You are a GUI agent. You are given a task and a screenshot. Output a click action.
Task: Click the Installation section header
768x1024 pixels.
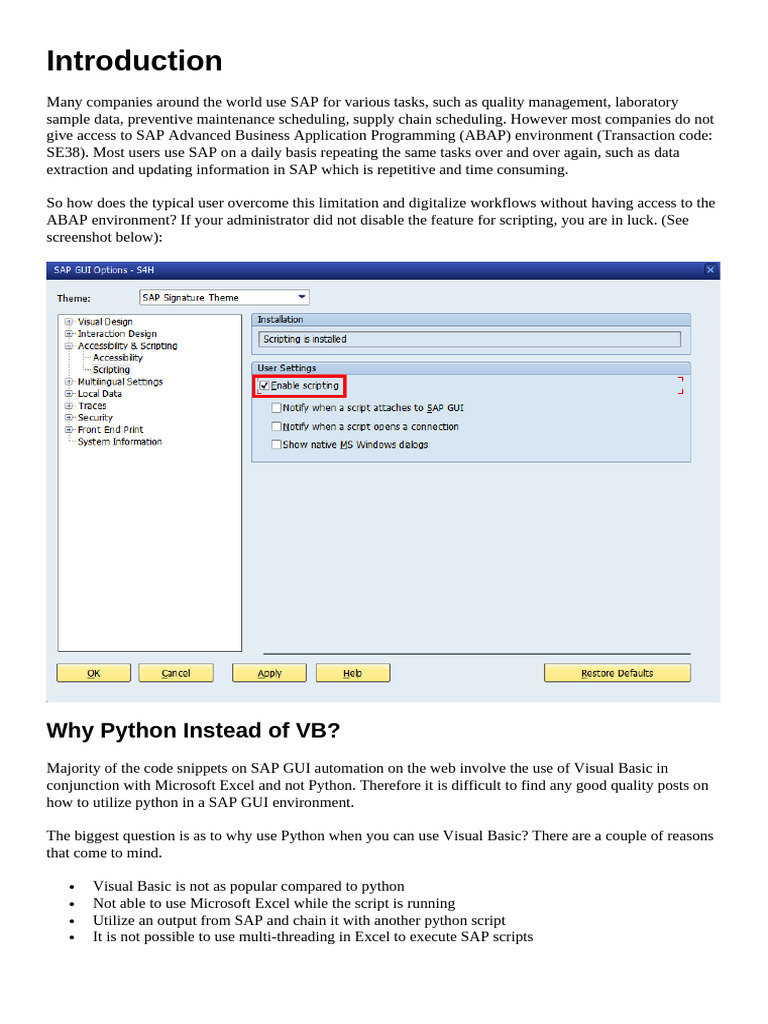[471, 319]
